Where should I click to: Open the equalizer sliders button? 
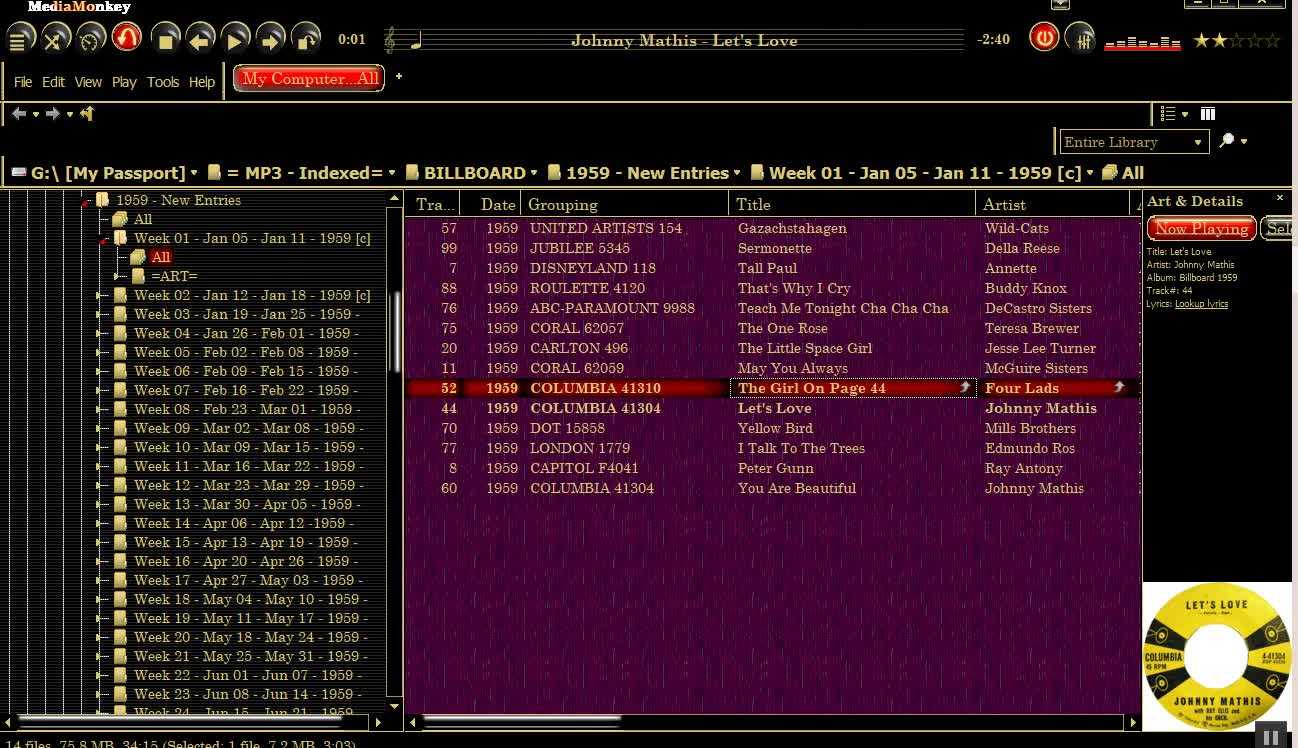(x=1079, y=39)
